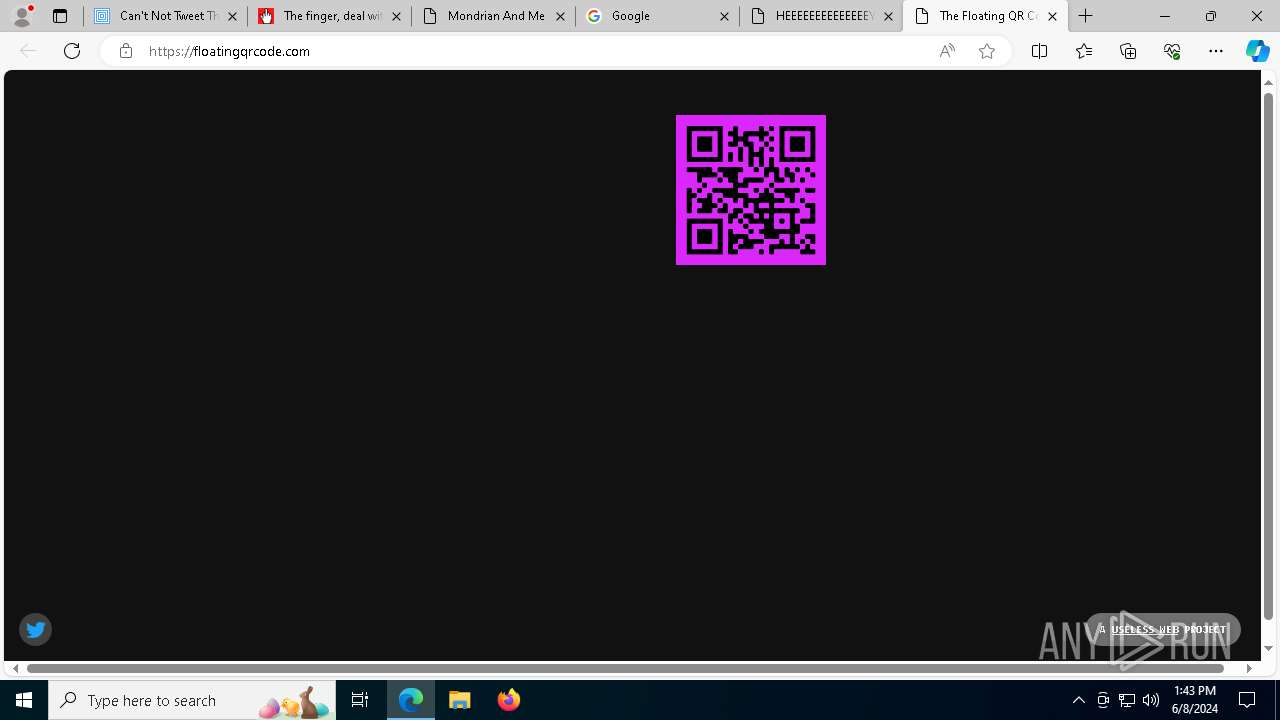Click the vertical scrollbar up arrow
The image size is (1280, 720).
pyautogui.click(x=1268, y=81)
